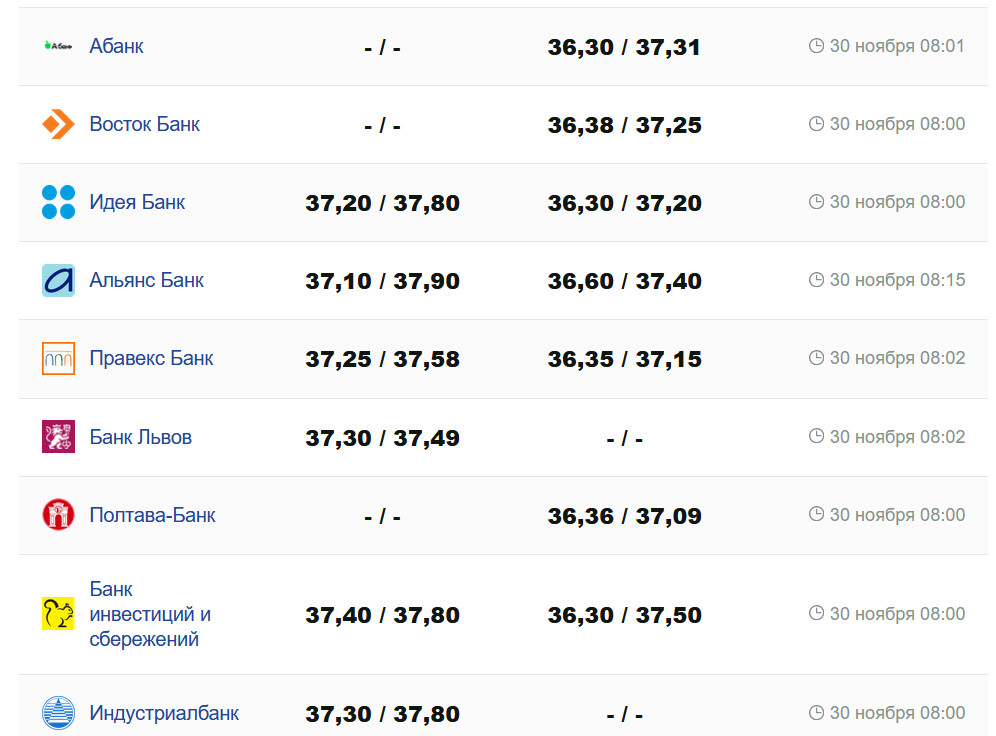Click the orange Правекс Банк logo
Screen dimensions: 996x736
click(58, 358)
